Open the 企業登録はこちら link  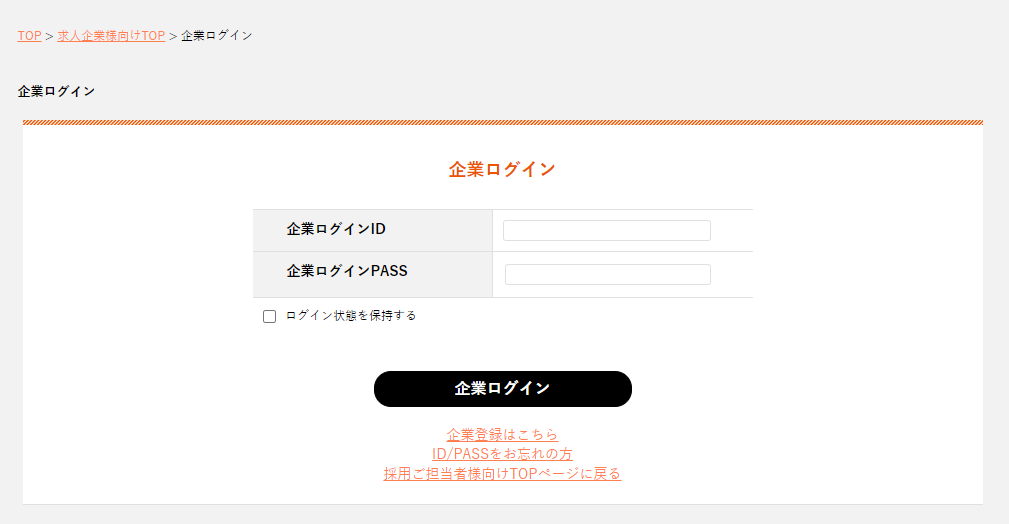[502, 435]
